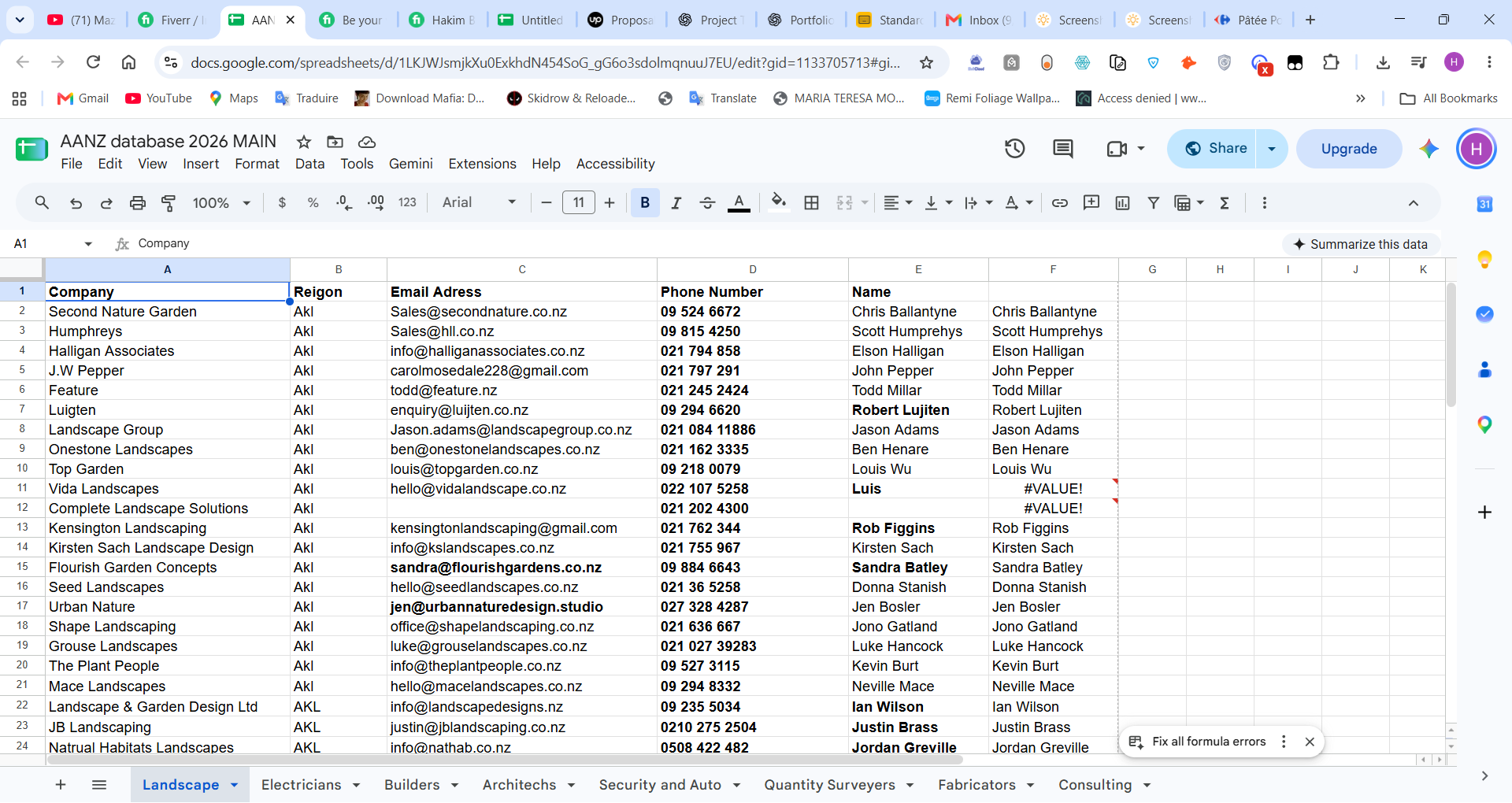Open the fill color picker
Image resolution: width=1512 pixels, height=803 pixels.
[779, 203]
